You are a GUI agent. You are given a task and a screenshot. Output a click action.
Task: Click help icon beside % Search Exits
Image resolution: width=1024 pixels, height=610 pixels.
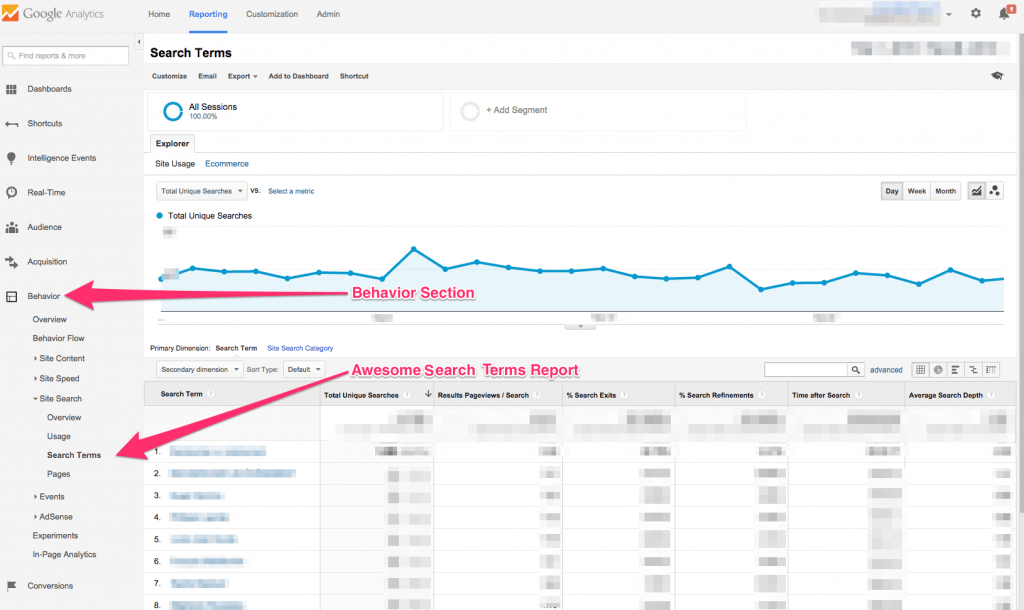[x=624, y=395]
